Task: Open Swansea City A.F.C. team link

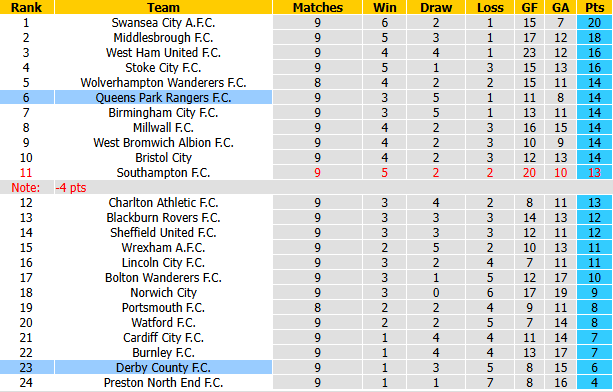Action: click(x=163, y=23)
